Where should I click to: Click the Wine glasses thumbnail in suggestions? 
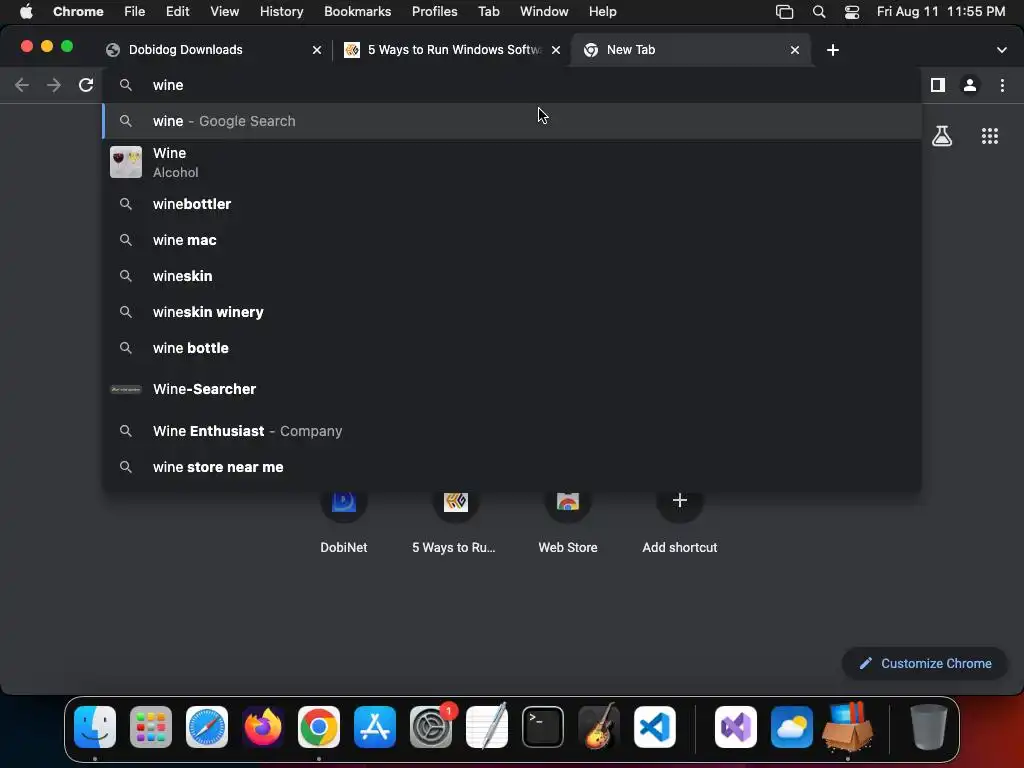[125, 162]
